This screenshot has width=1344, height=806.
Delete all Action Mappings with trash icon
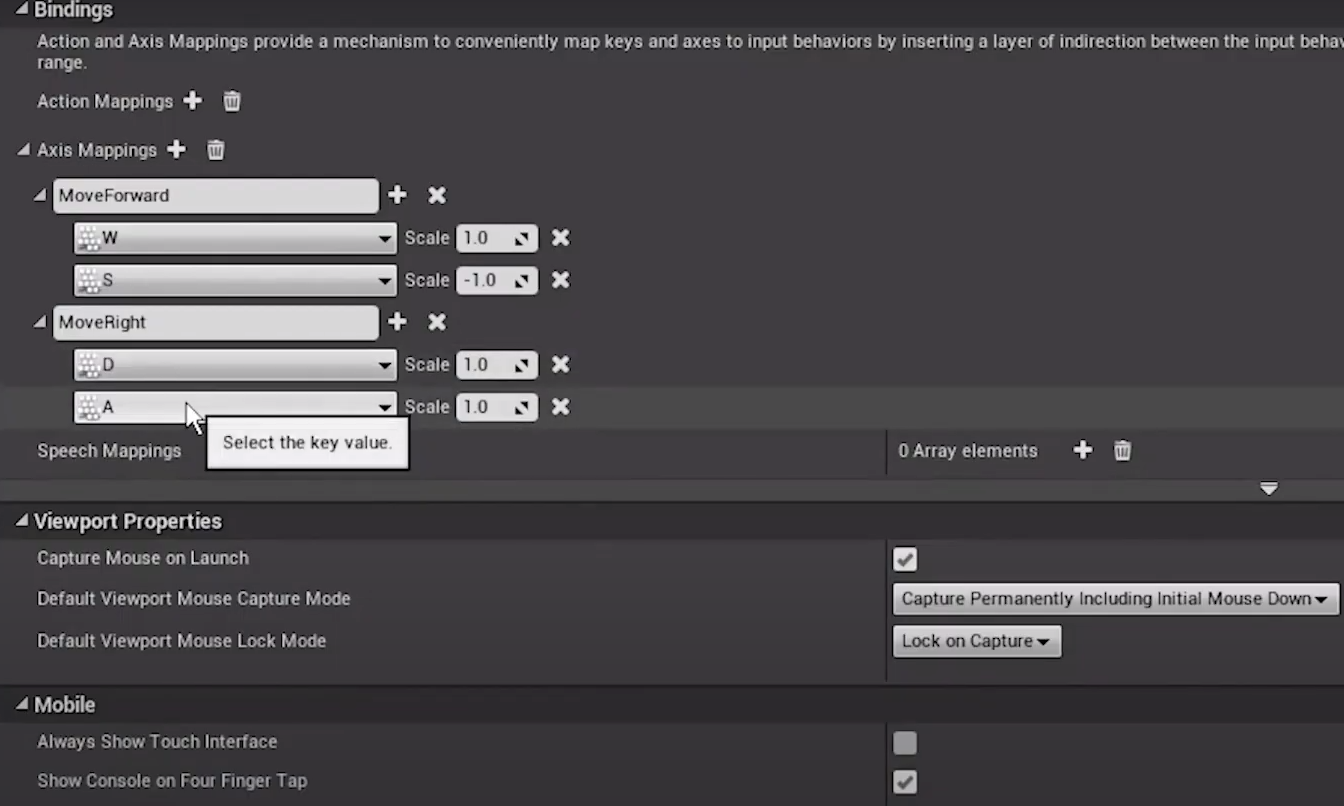pos(231,101)
